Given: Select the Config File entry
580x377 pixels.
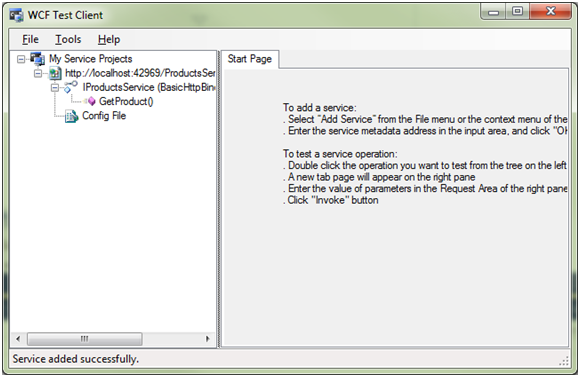Looking at the screenshot, I should coord(104,116).
